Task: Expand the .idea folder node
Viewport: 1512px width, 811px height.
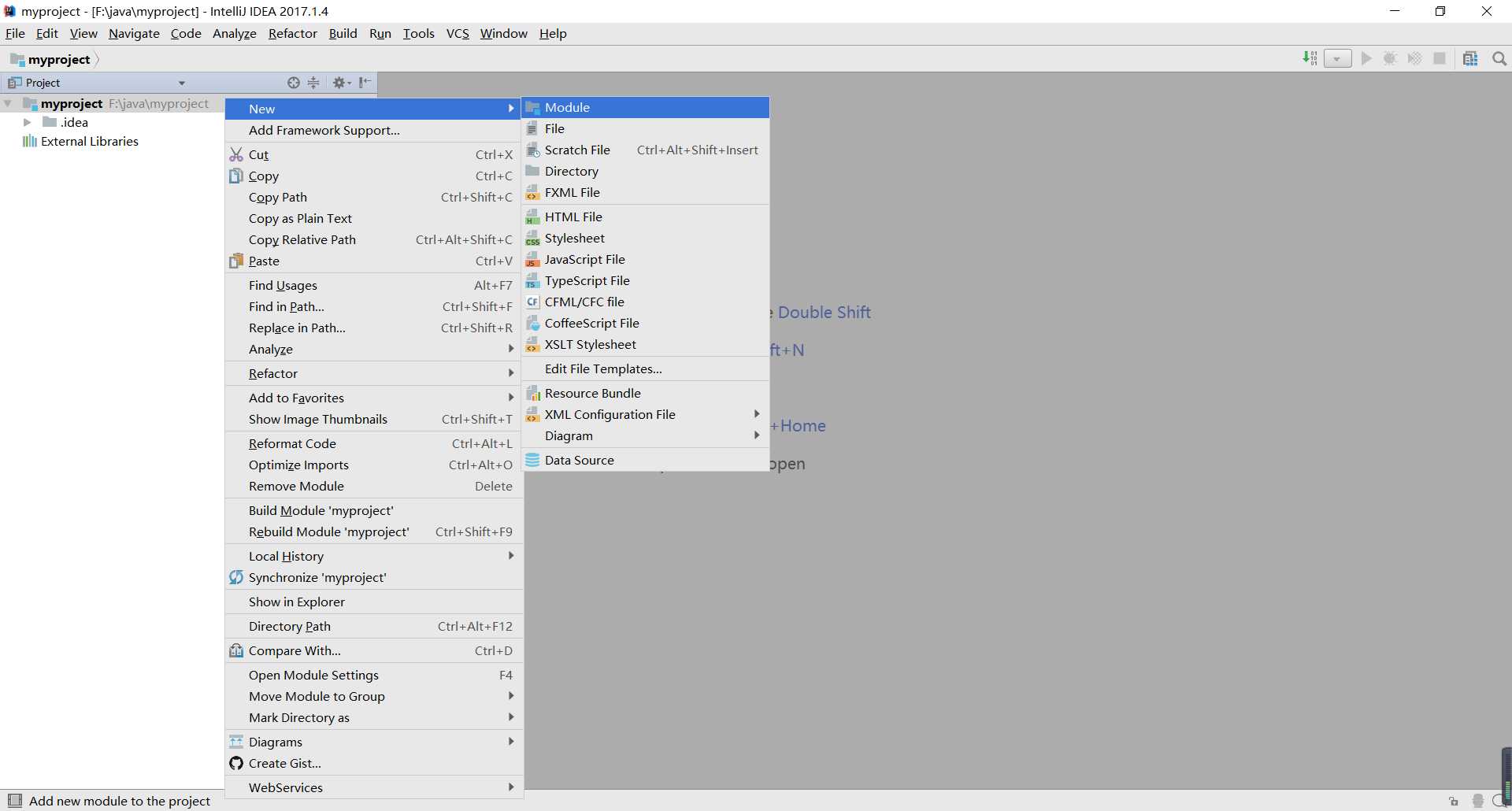Action: pos(27,123)
